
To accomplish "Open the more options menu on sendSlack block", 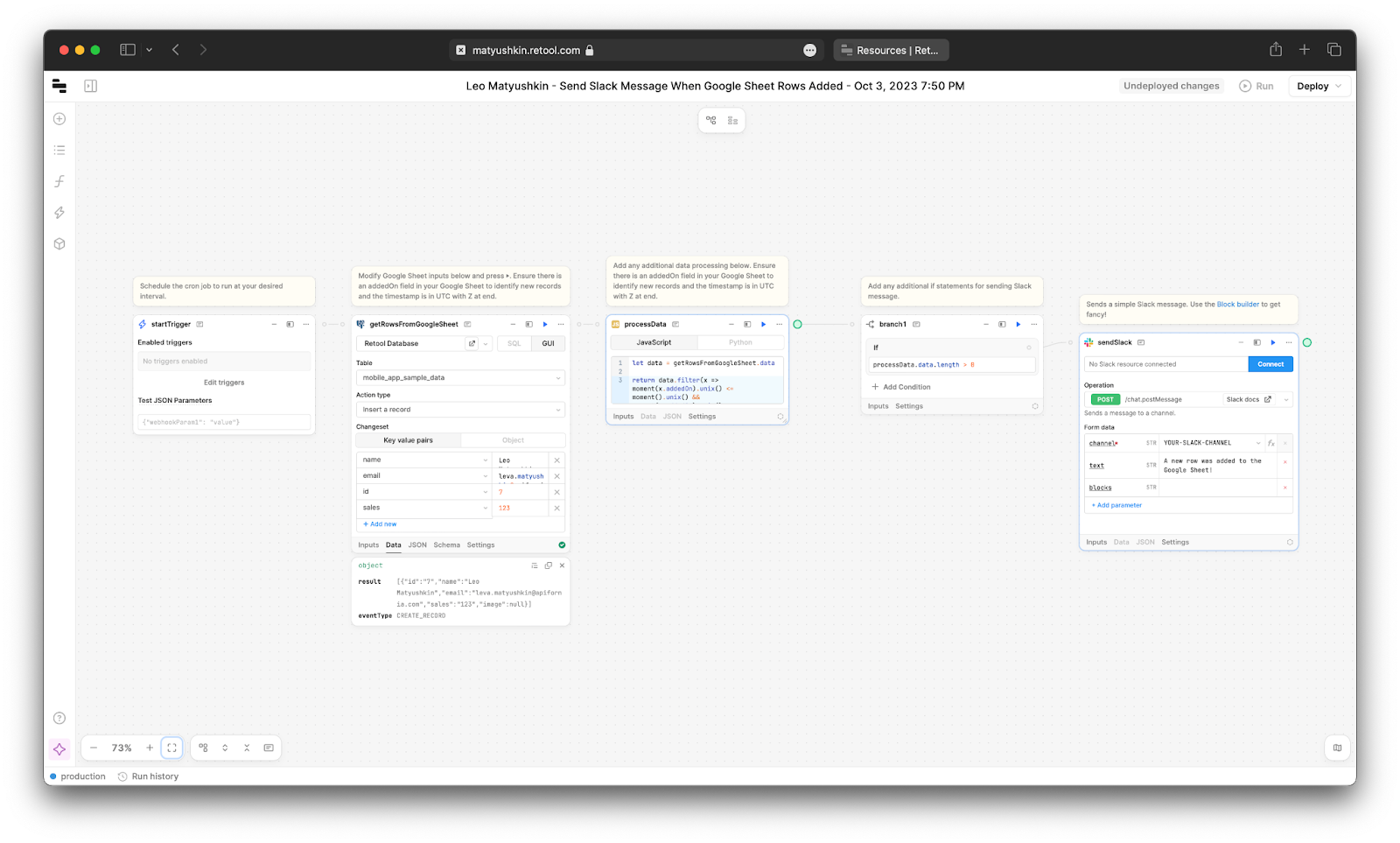I will (x=1289, y=343).
